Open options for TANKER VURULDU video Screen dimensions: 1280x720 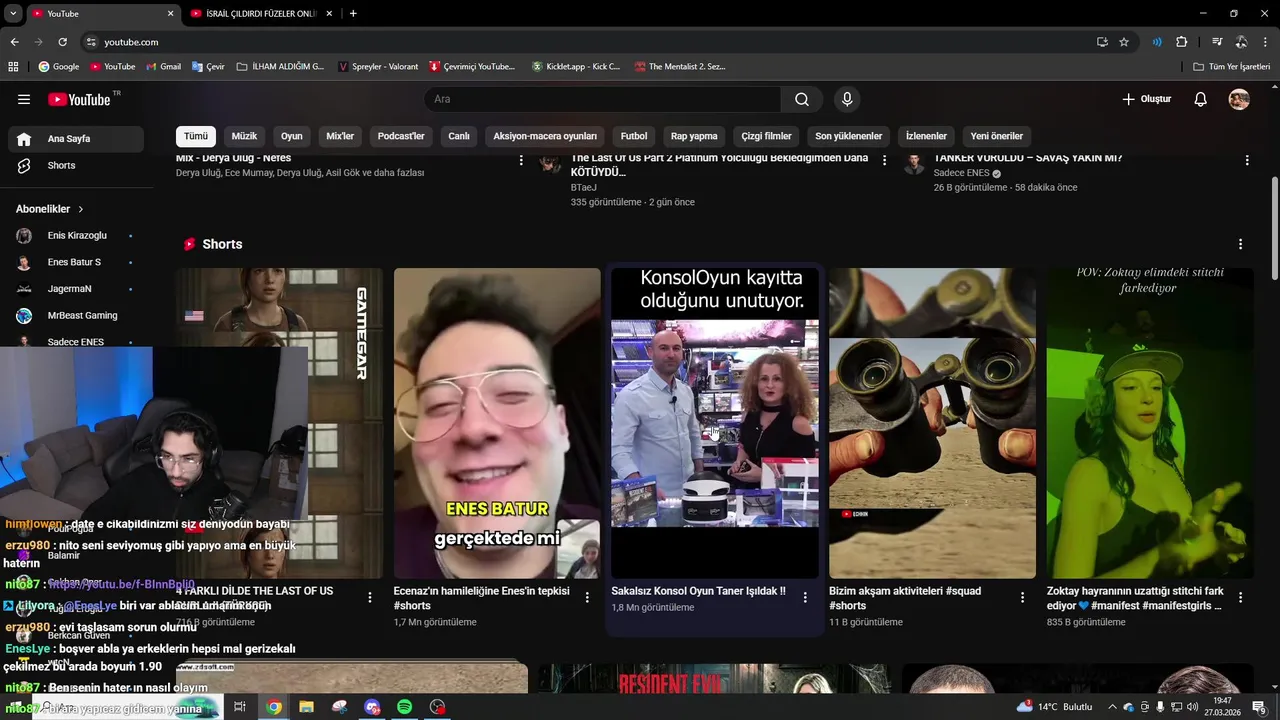tap(1247, 160)
